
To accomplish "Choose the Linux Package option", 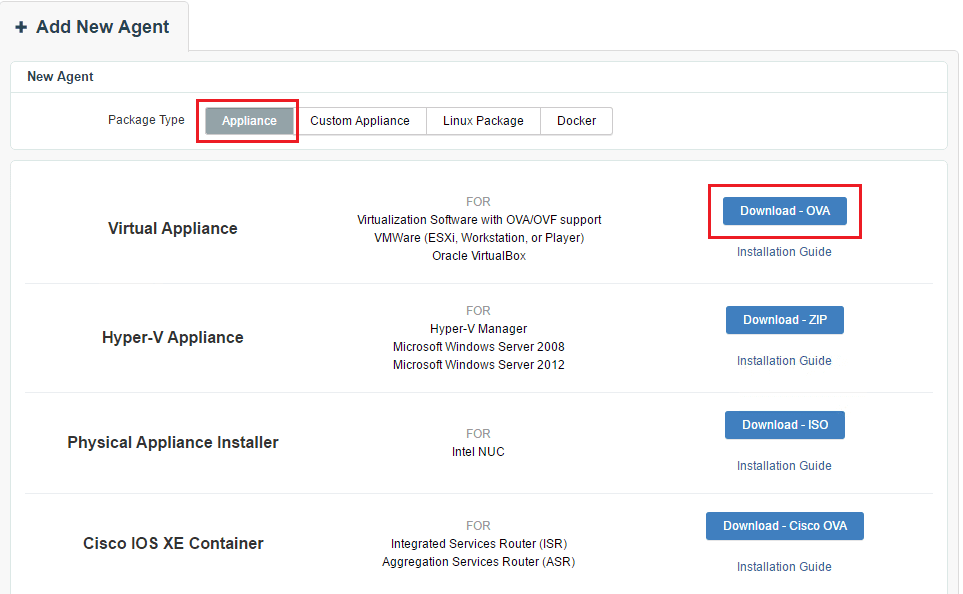I will tap(483, 121).
